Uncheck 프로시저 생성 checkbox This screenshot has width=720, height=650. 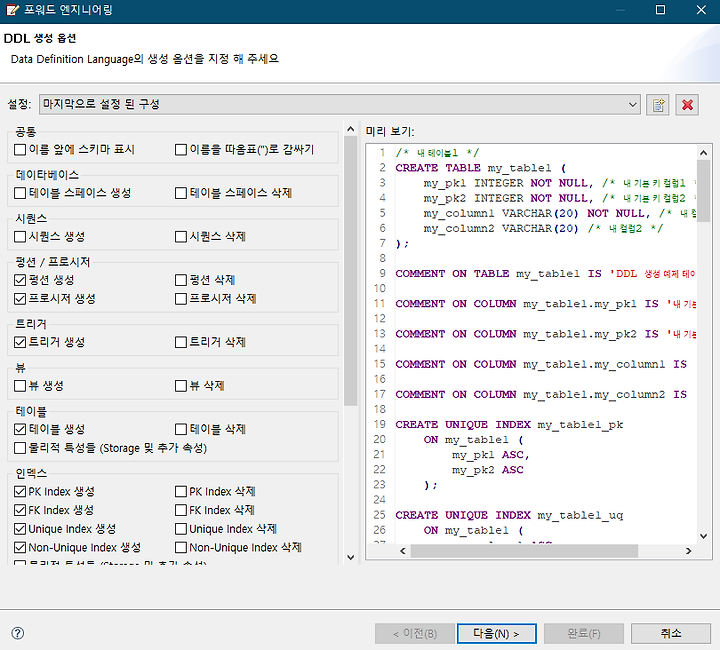[20, 299]
